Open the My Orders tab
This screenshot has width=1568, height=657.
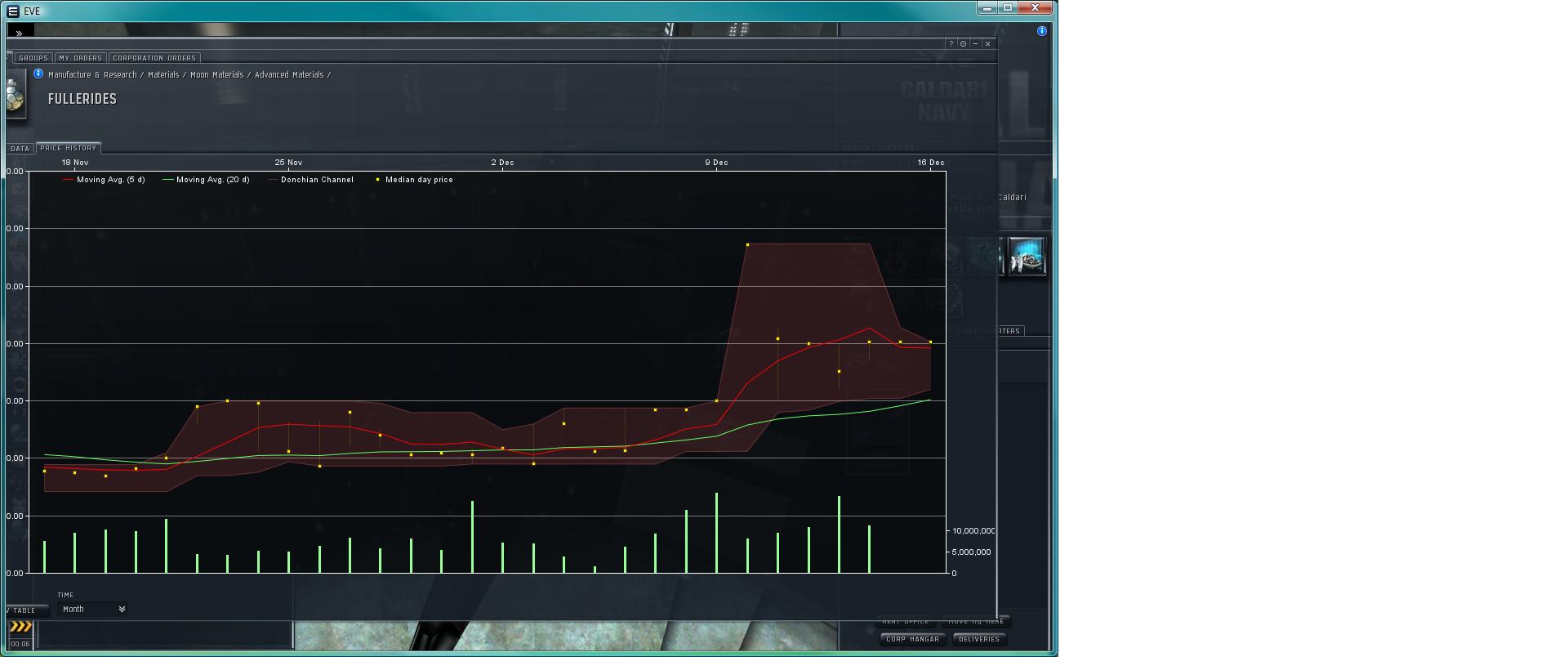(x=80, y=58)
